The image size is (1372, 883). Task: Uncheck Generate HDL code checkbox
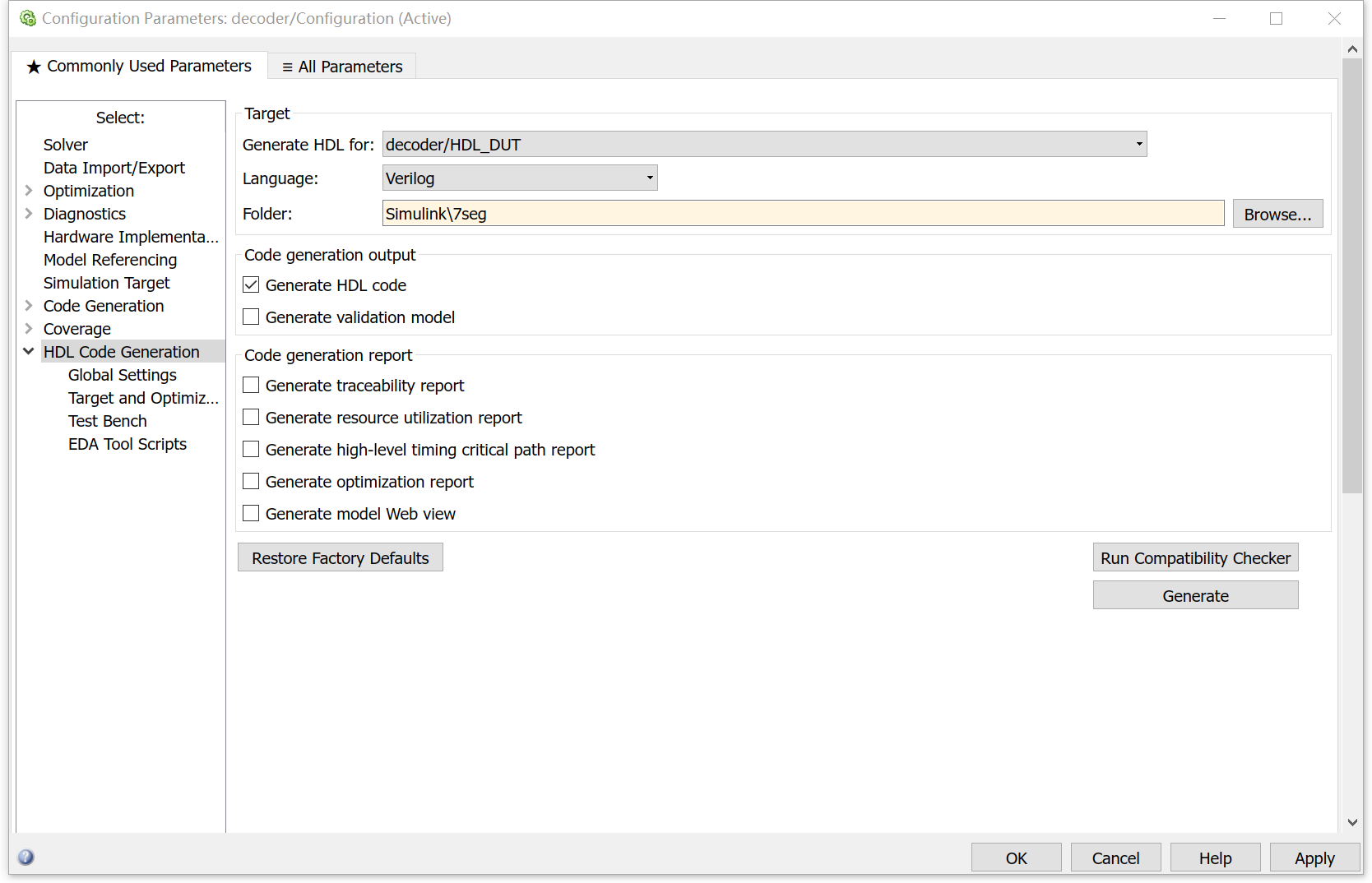252,285
